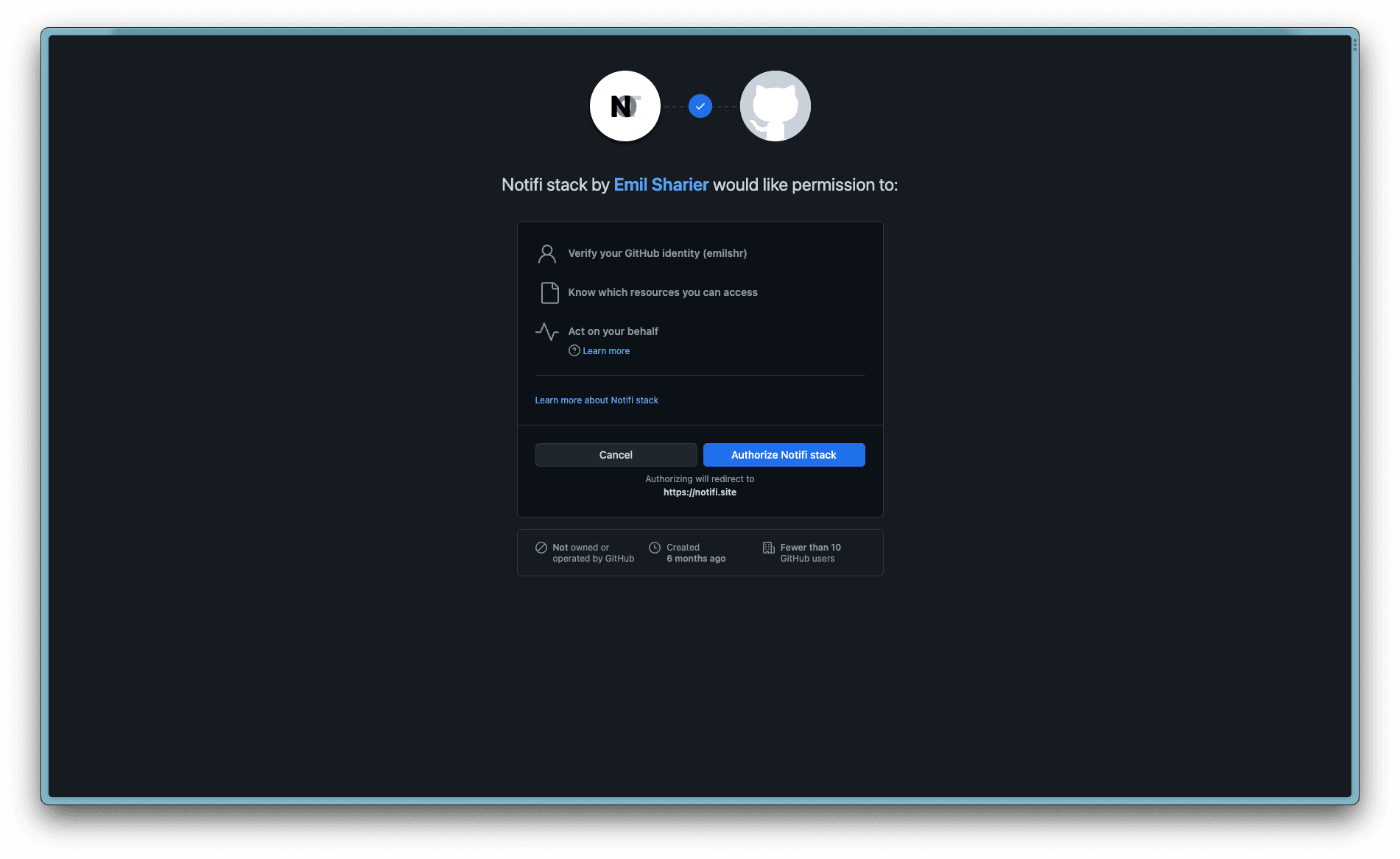Click Fewer than 10 GitHub users text
The height and width of the screenshot is (859, 1400).
(810, 553)
